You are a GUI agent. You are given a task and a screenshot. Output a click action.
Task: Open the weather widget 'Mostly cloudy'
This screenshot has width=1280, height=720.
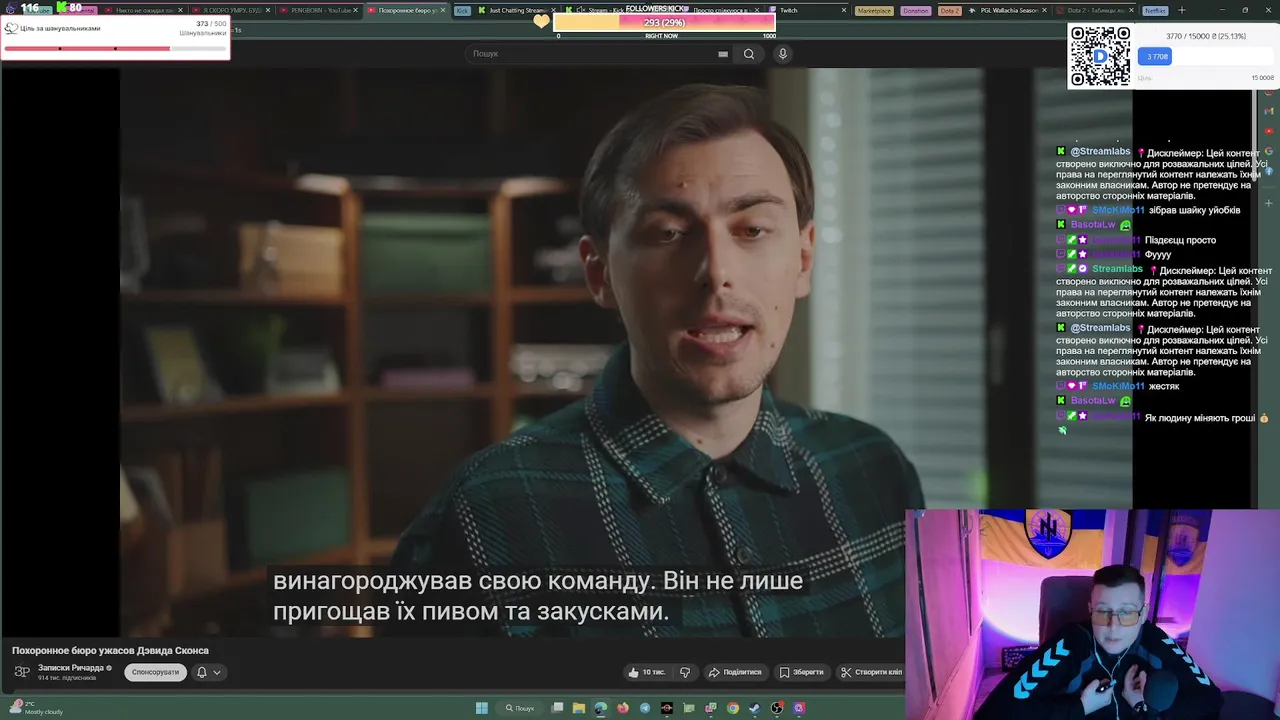[x=36, y=708]
